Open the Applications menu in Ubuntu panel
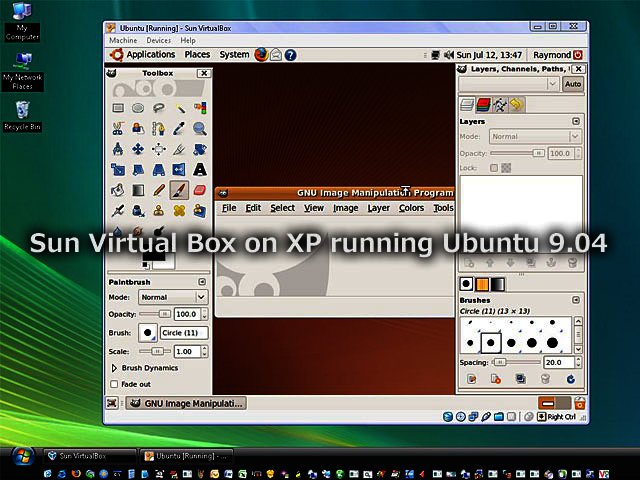The height and width of the screenshot is (480, 640). pyautogui.click(x=143, y=55)
